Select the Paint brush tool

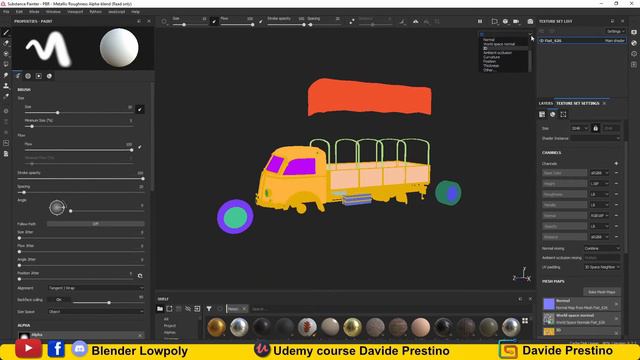pyautogui.click(x=6, y=33)
